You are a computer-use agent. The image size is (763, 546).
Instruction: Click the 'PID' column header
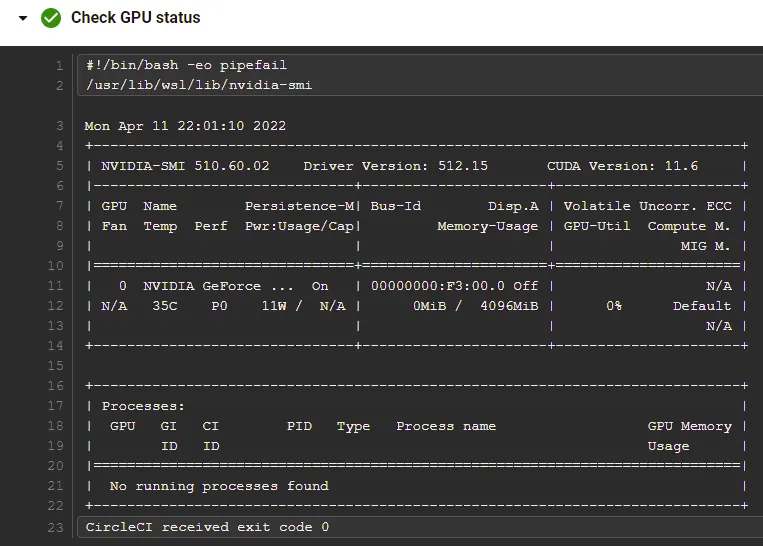tap(299, 426)
